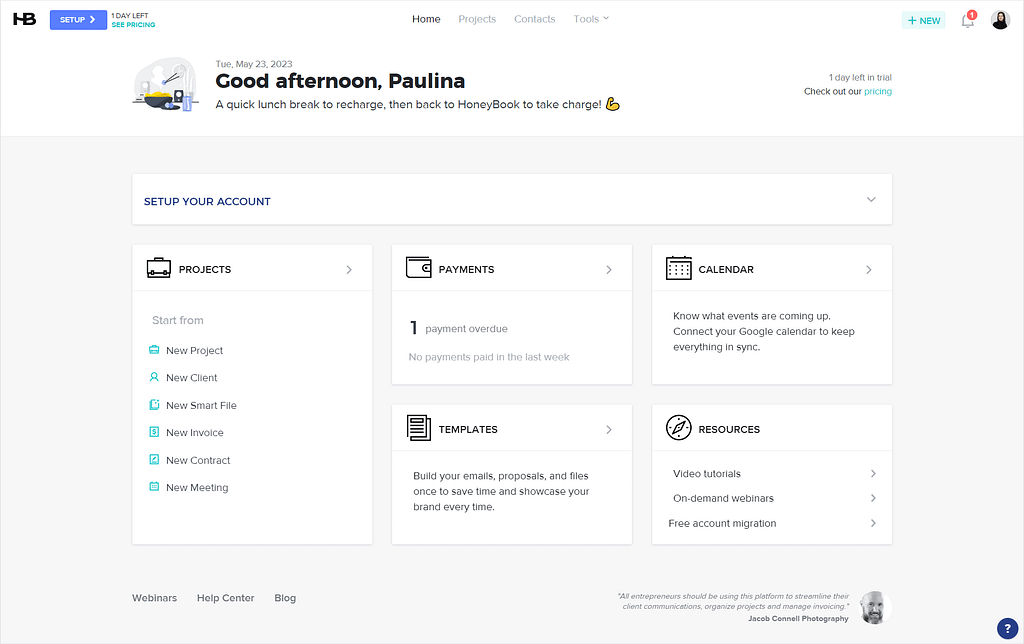
Task: Click the pricing link in trial notice
Action: click(x=878, y=91)
